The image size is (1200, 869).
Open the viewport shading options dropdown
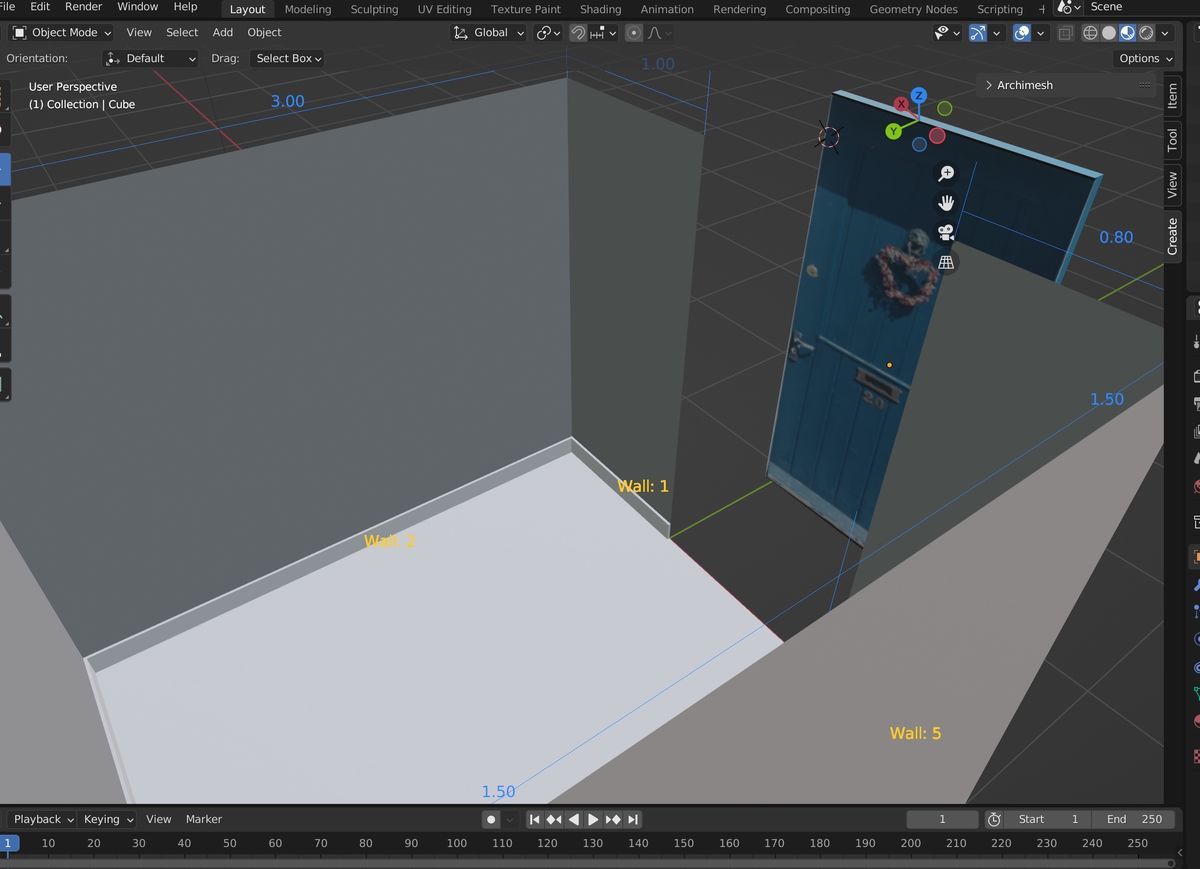[1165, 33]
